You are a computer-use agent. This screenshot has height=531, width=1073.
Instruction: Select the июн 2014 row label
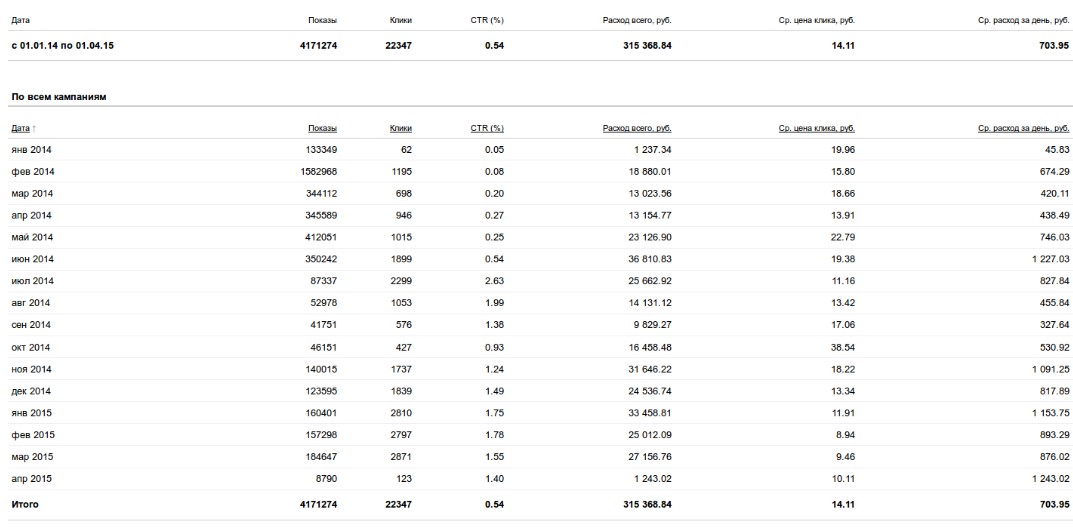(x=33, y=259)
